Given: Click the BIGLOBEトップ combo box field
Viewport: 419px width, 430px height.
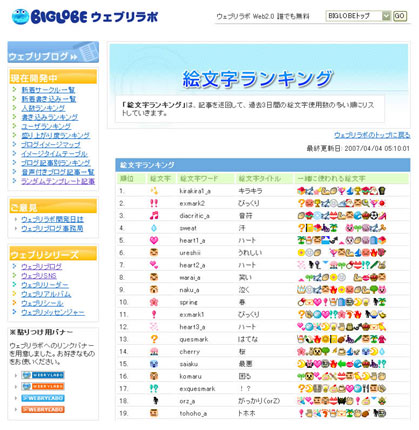Looking at the screenshot, I should [358, 16].
